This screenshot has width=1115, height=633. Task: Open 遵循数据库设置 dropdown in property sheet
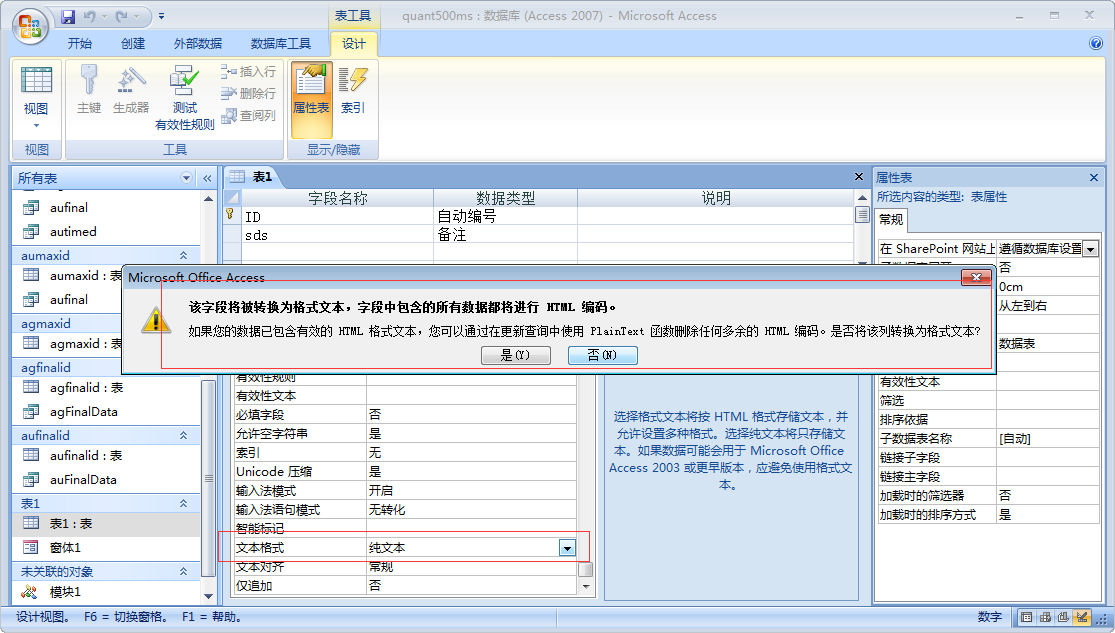(1090, 249)
